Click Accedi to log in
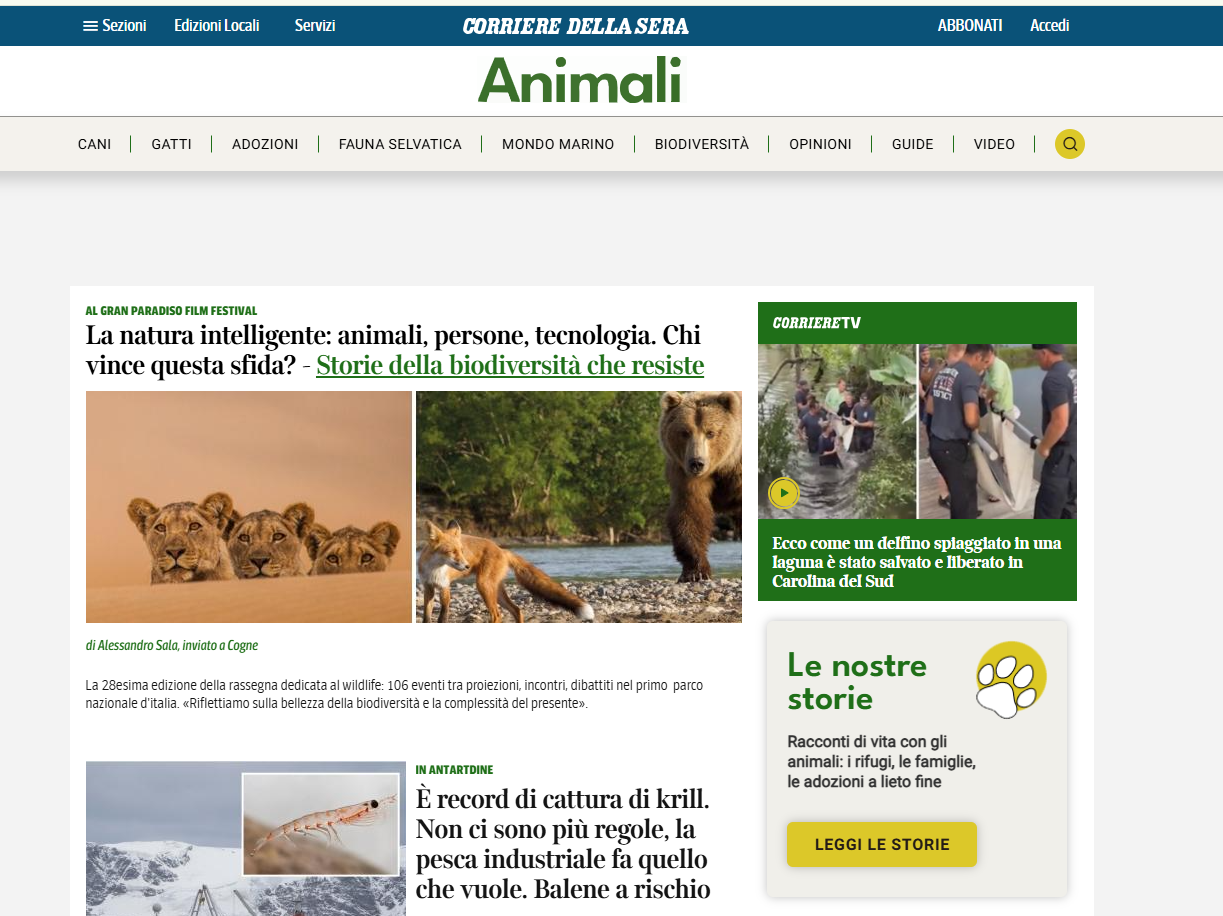1223x916 pixels. 1050,26
